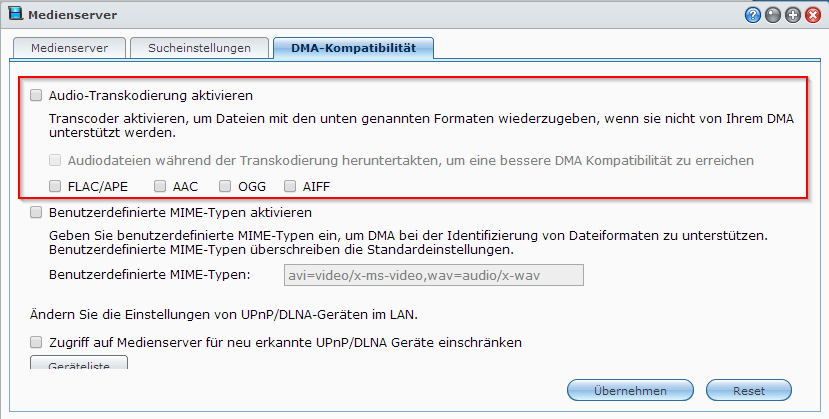Click the Medienserver app icon in title bar
Image resolution: width=829 pixels, height=419 pixels.
(15, 15)
